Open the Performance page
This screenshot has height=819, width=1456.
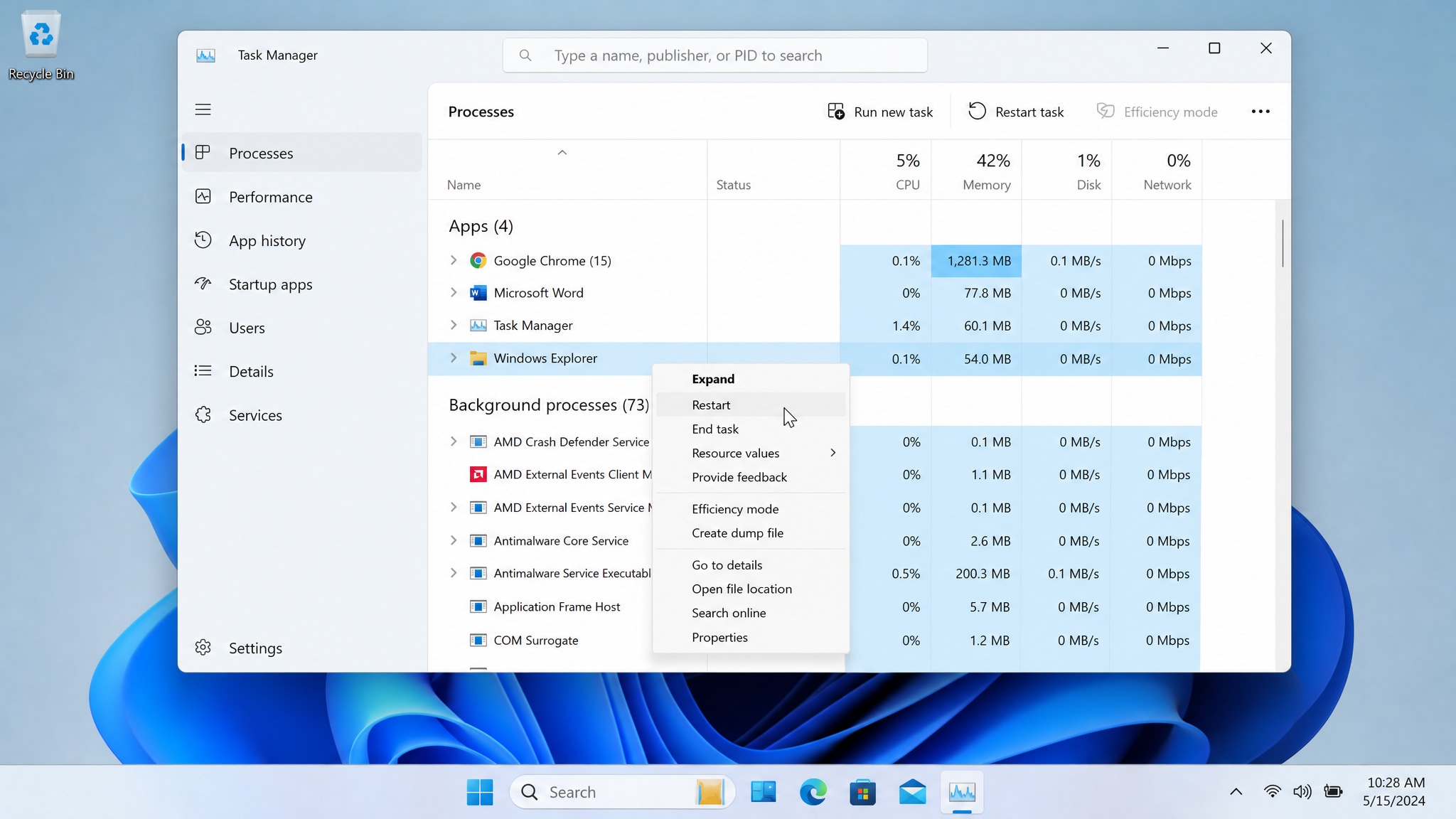(x=302, y=197)
